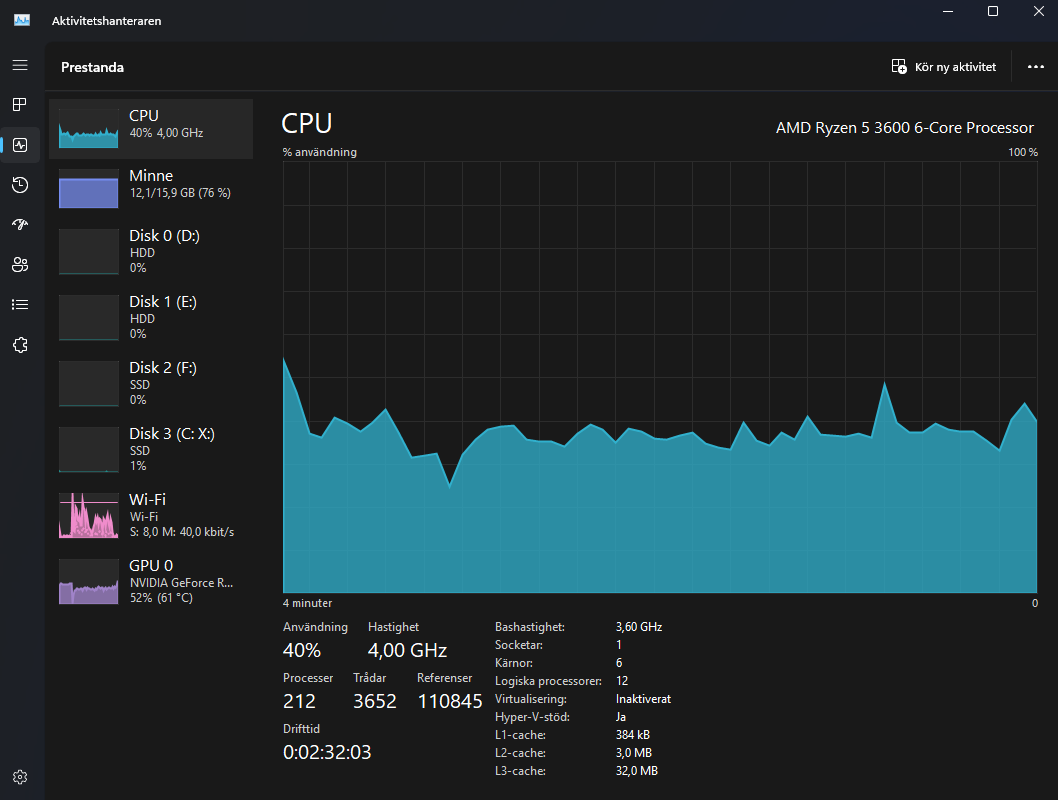Click the 'Socketar:' label
This screenshot has height=800, width=1058.
point(519,645)
